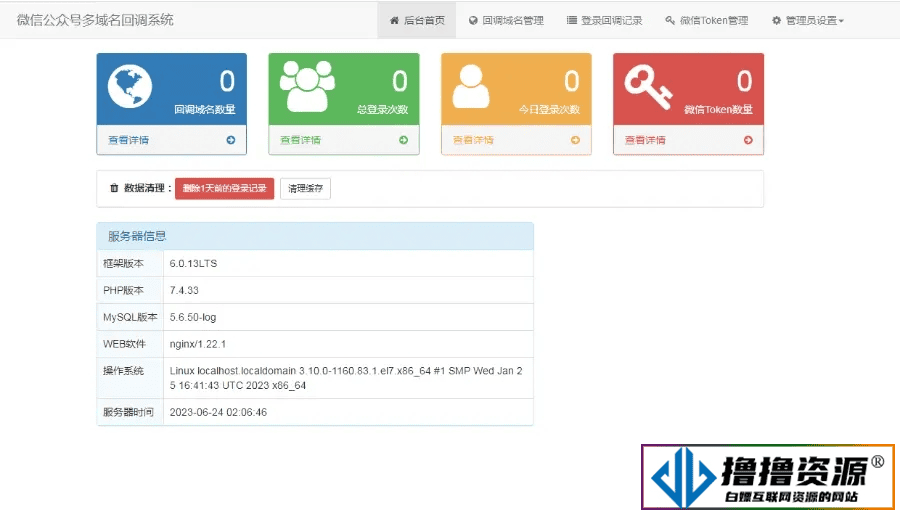This screenshot has height=510, width=900.
Task: Click the globe icon beside 回调域名管理
Action: [x=473, y=21]
